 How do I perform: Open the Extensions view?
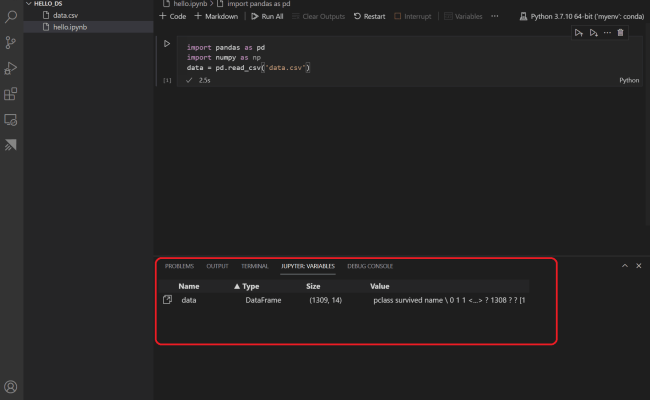tap(11, 94)
